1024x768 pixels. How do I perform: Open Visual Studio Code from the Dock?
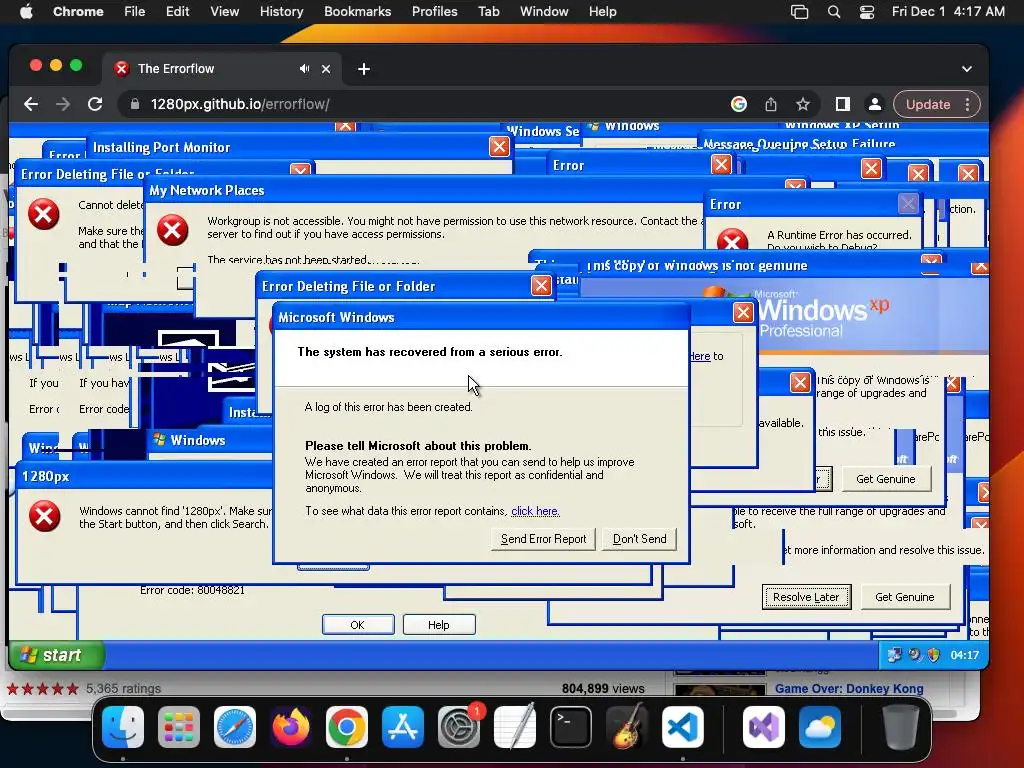pos(683,727)
